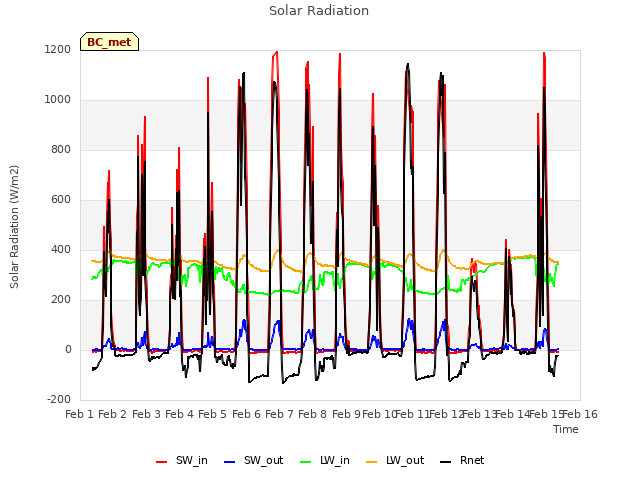Click the red SW_in legend swatch
640x480 pixels.
pos(162,462)
